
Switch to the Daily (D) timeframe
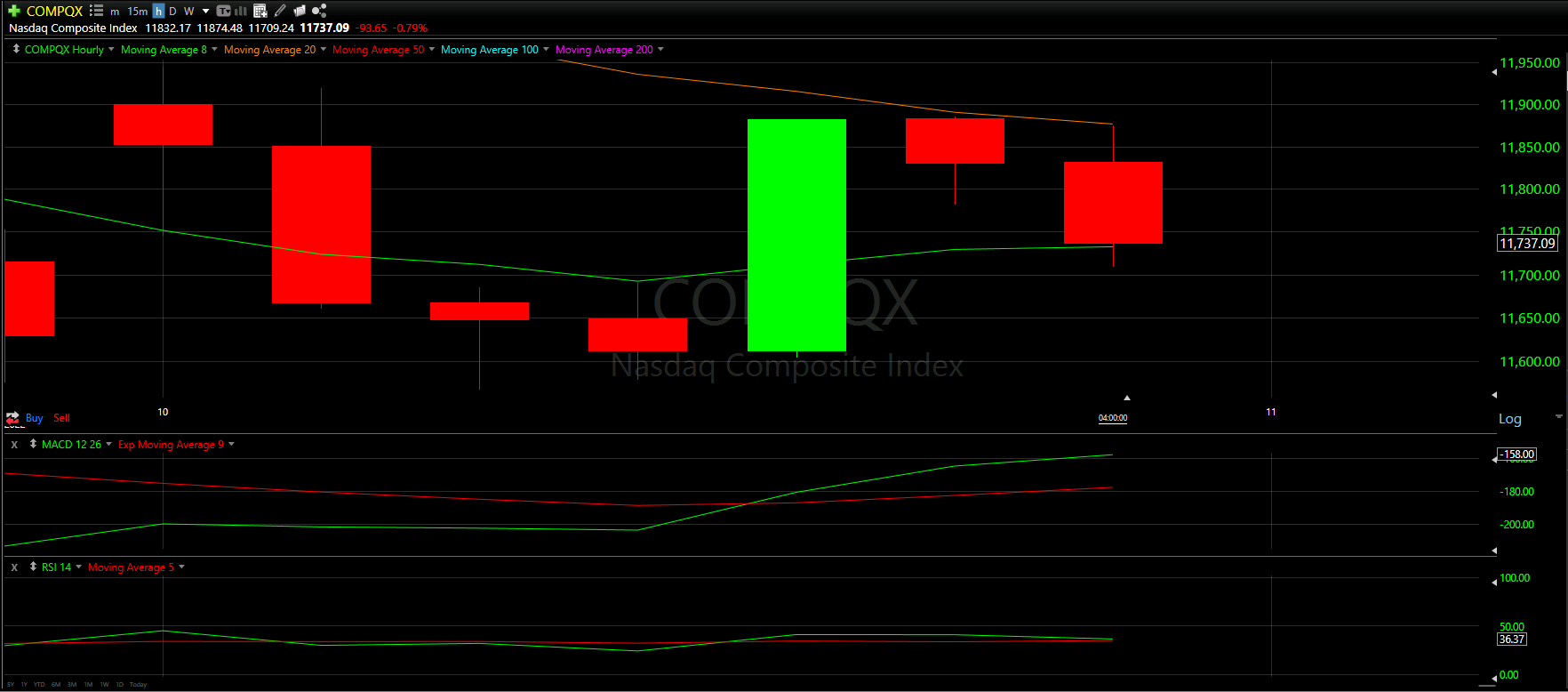tap(172, 12)
